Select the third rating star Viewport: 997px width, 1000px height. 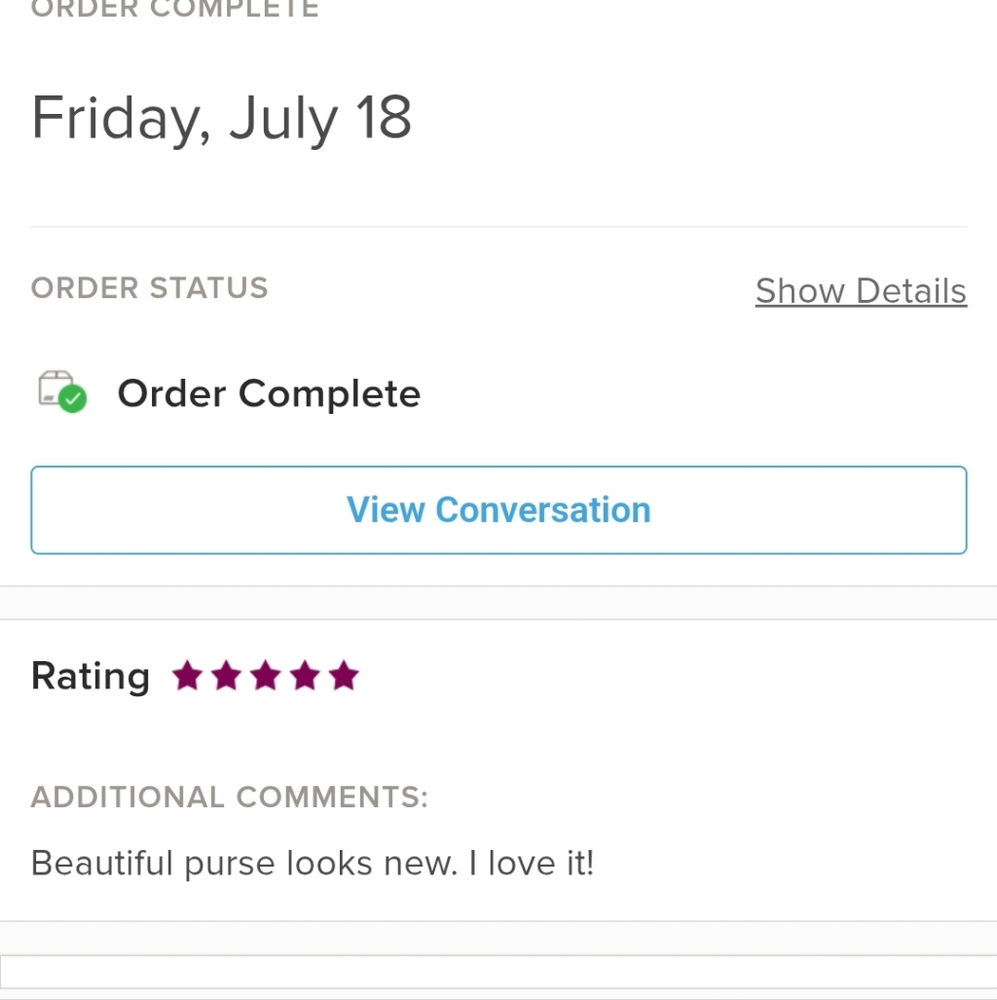[265, 675]
